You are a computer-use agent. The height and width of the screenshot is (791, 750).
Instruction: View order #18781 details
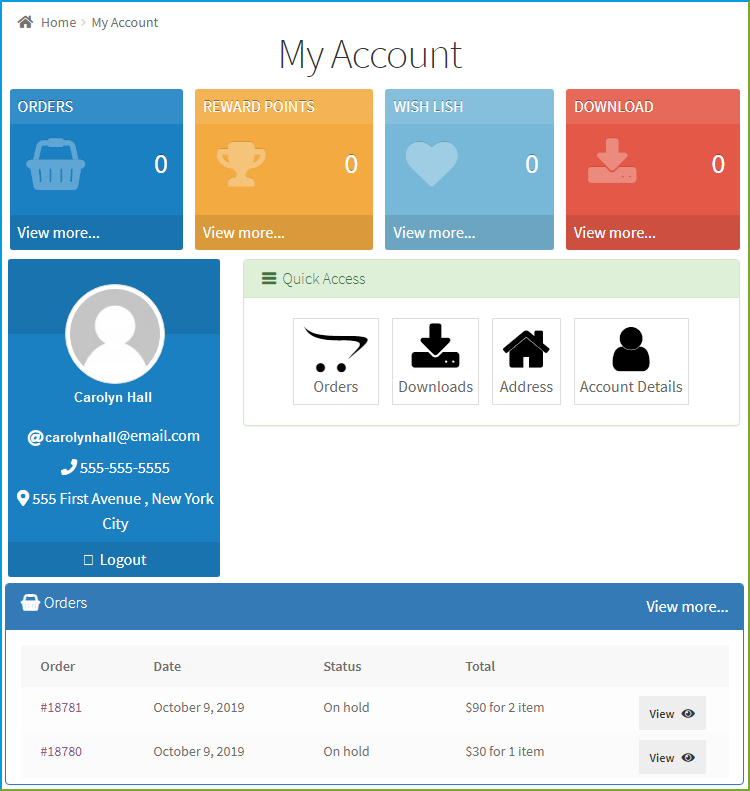[x=672, y=714]
